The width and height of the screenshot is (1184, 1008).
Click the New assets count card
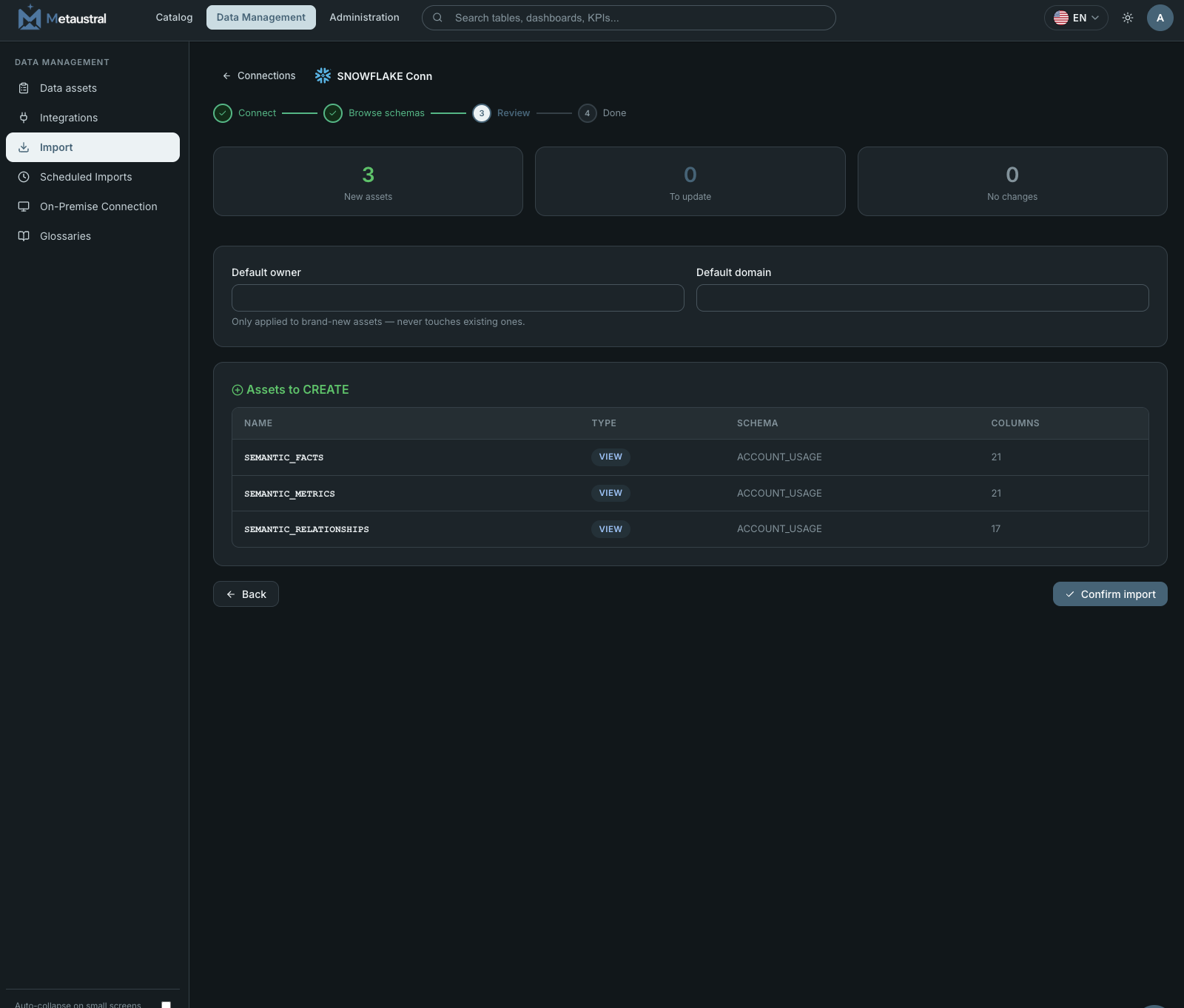point(368,181)
